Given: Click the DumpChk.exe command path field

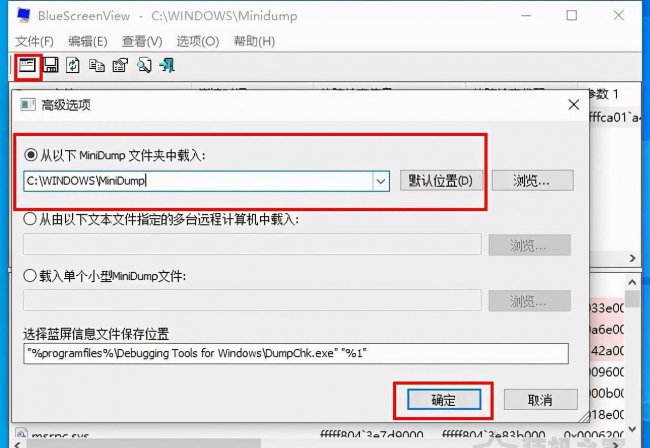Looking at the screenshot, I should coord(296,354).
